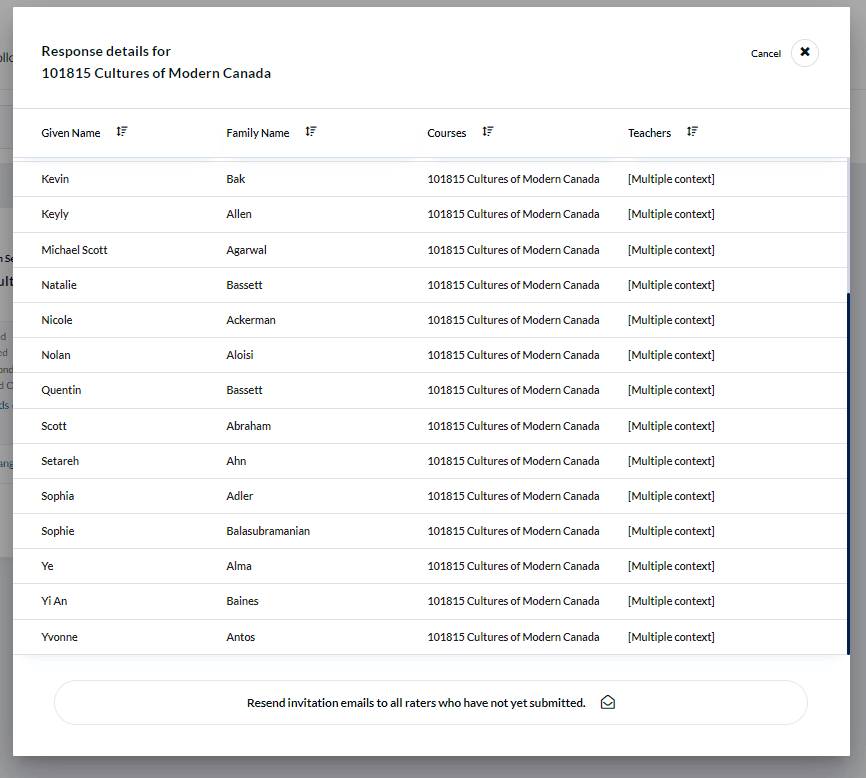Click Bassett in Natalie's row
Screen dimensions: 866x778
click(x=244, y=285)
